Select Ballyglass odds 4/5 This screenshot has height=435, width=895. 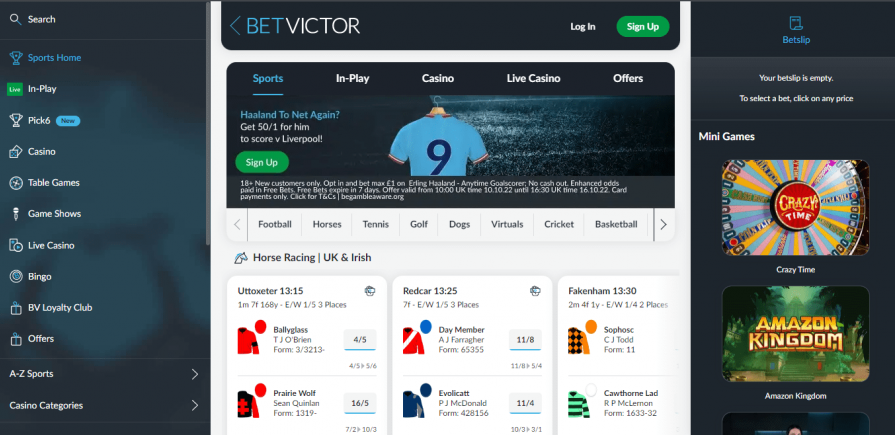click(x=360, y=339)
